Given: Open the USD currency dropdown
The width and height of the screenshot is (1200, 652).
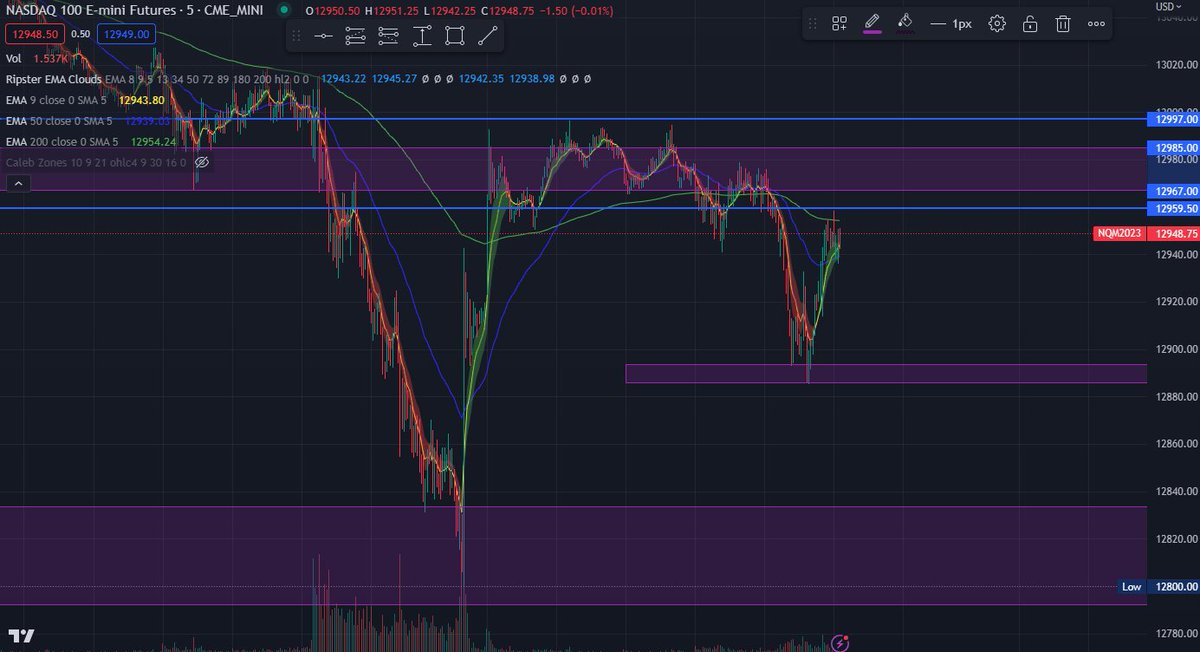Looking at the screenshot, I should (x=1168, y=6).
